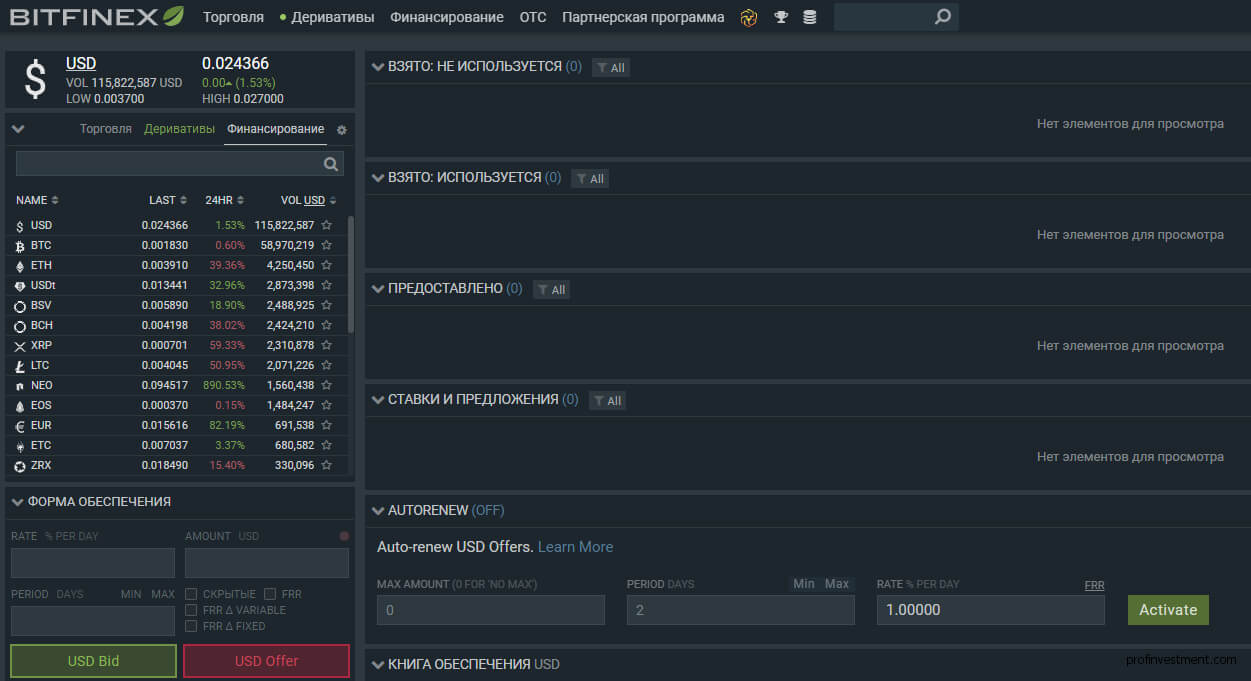Star the EUR row

tap(327, 425)
